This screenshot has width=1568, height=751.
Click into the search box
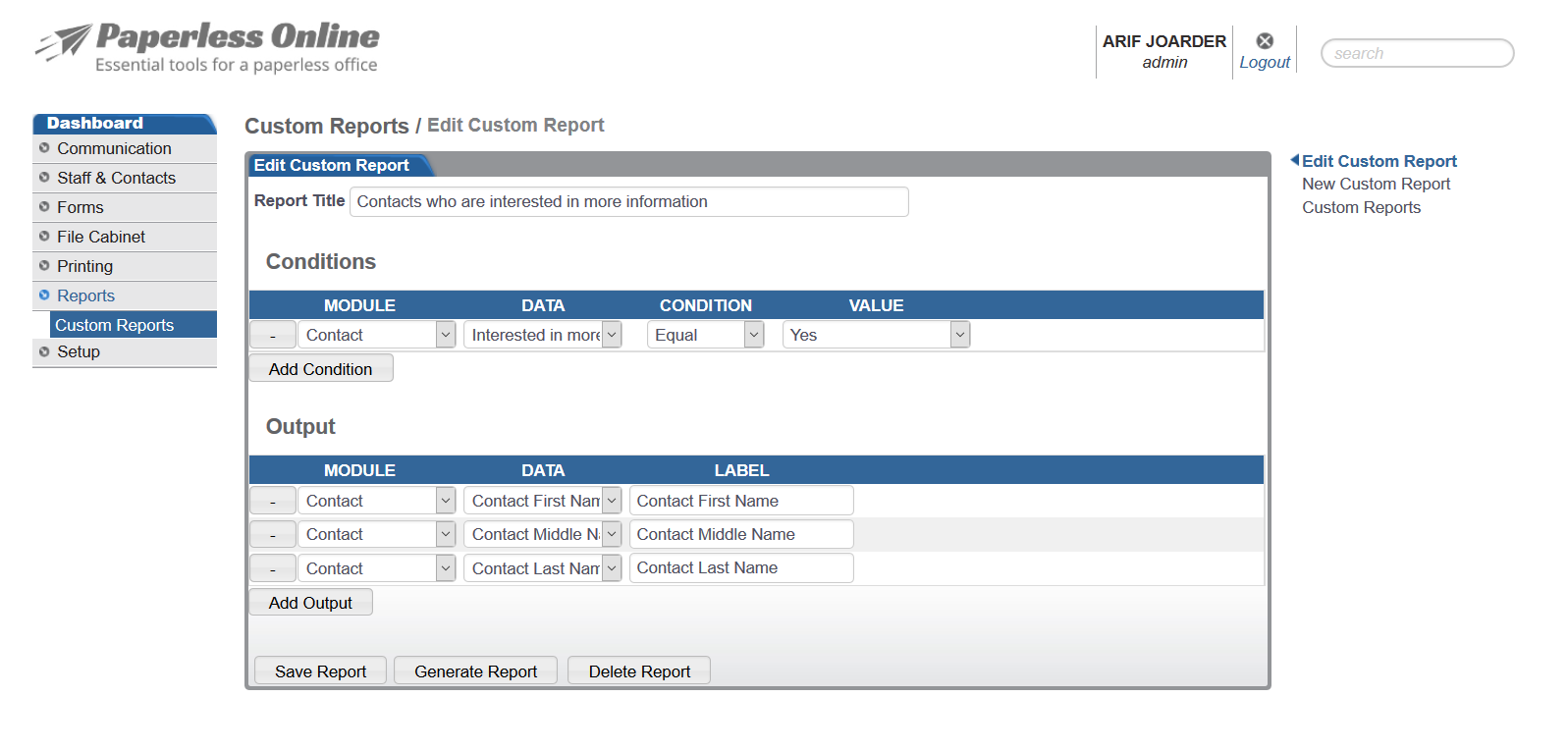[1417, 53]
